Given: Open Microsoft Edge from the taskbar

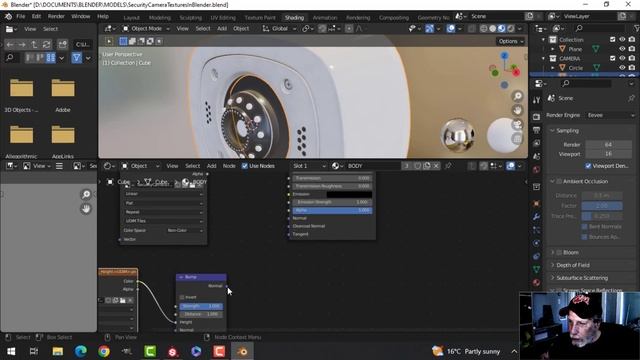Looking at the screenshot, I should [x=80, y=351].
